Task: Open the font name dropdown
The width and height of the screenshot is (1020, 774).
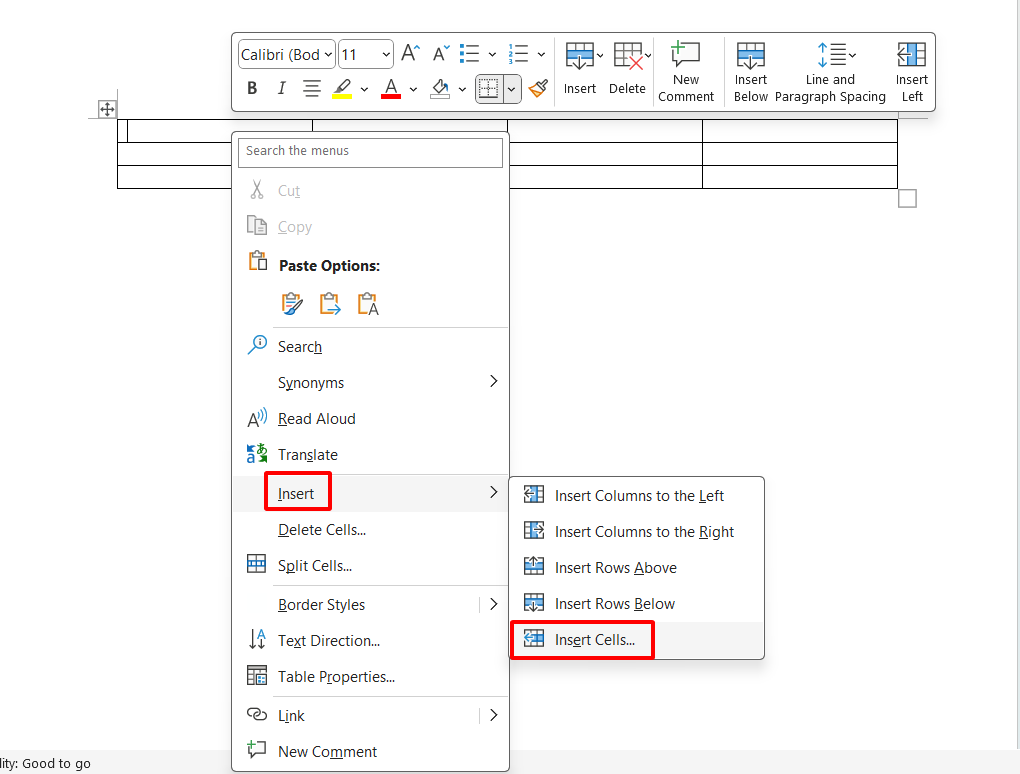Action: 287,55
